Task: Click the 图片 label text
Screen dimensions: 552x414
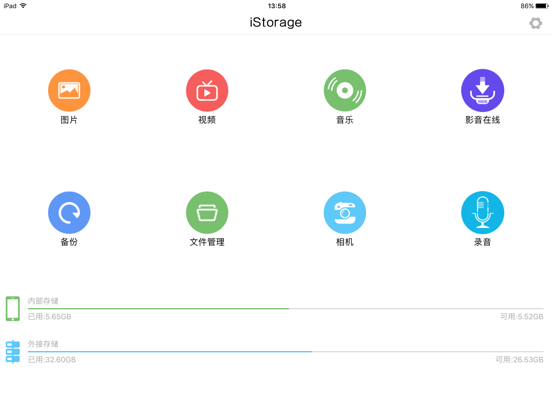Action: point(69,120)
